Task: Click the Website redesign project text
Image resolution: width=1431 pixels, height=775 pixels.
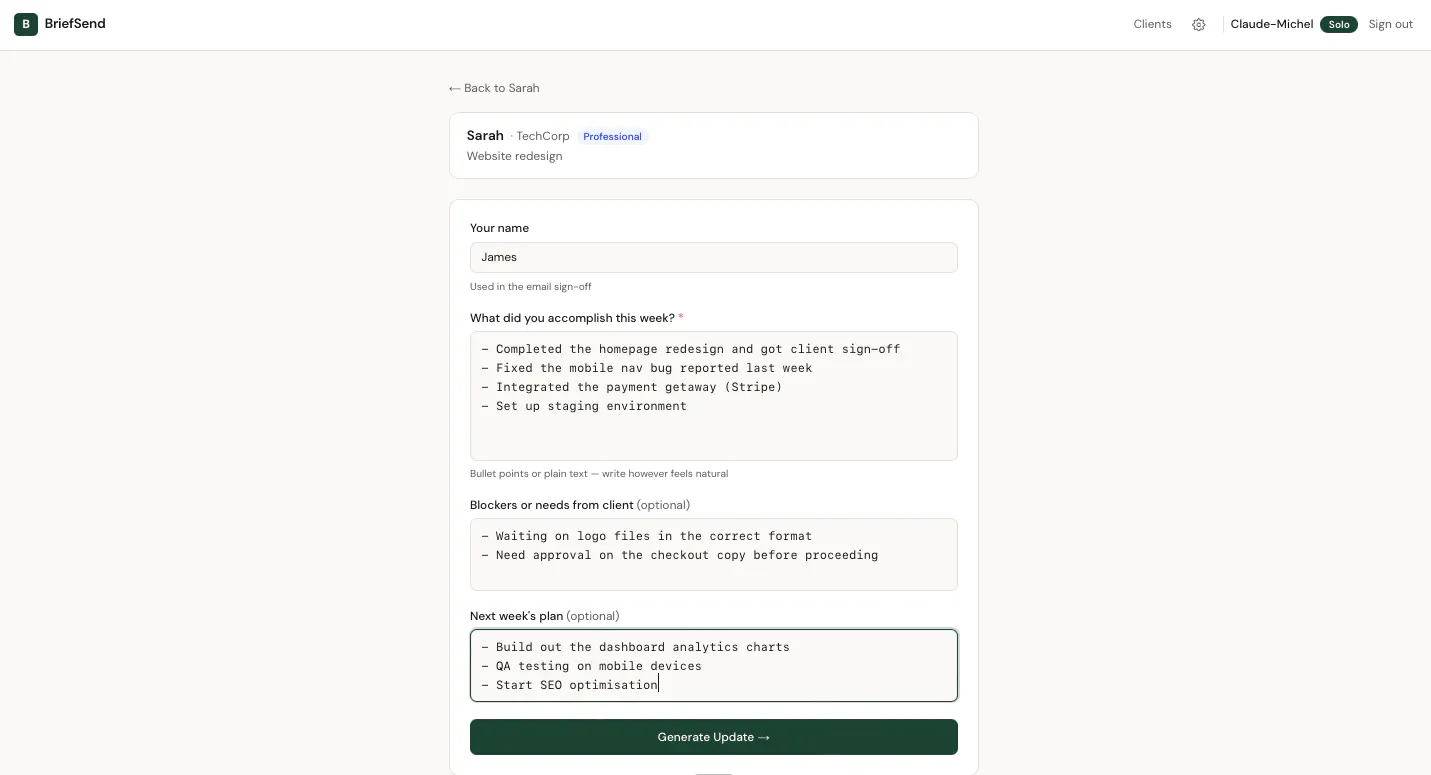Action: [514, 156]
